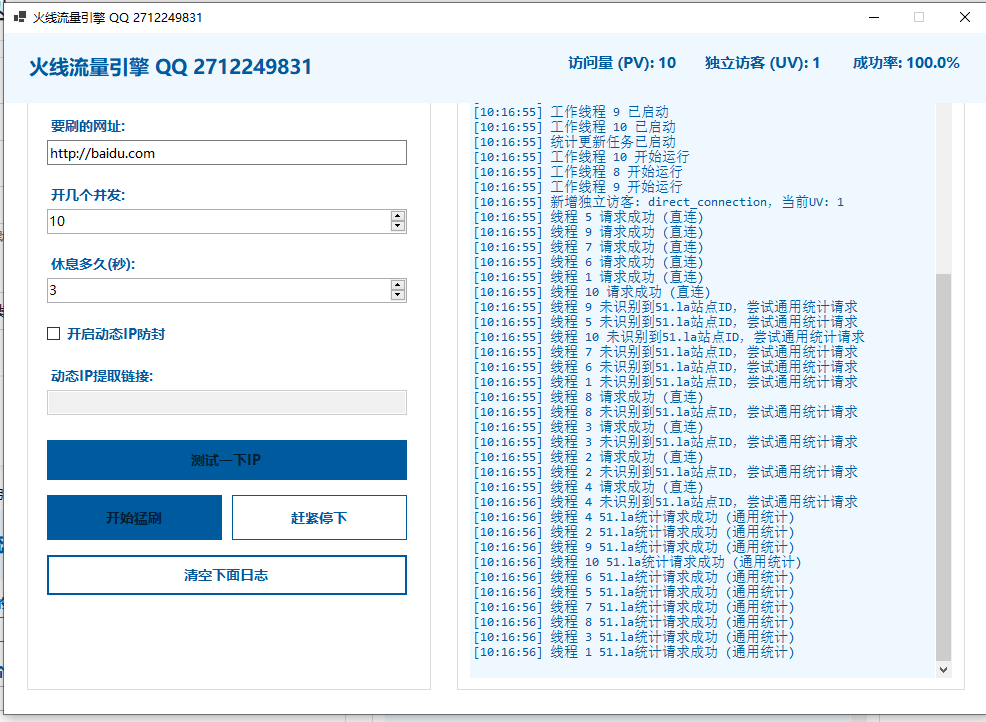Click log line 线程 10 请求成功 (直连)
The width and height of the screenshot is (986, 722).
pyautogui.click(x=592, y=292)
